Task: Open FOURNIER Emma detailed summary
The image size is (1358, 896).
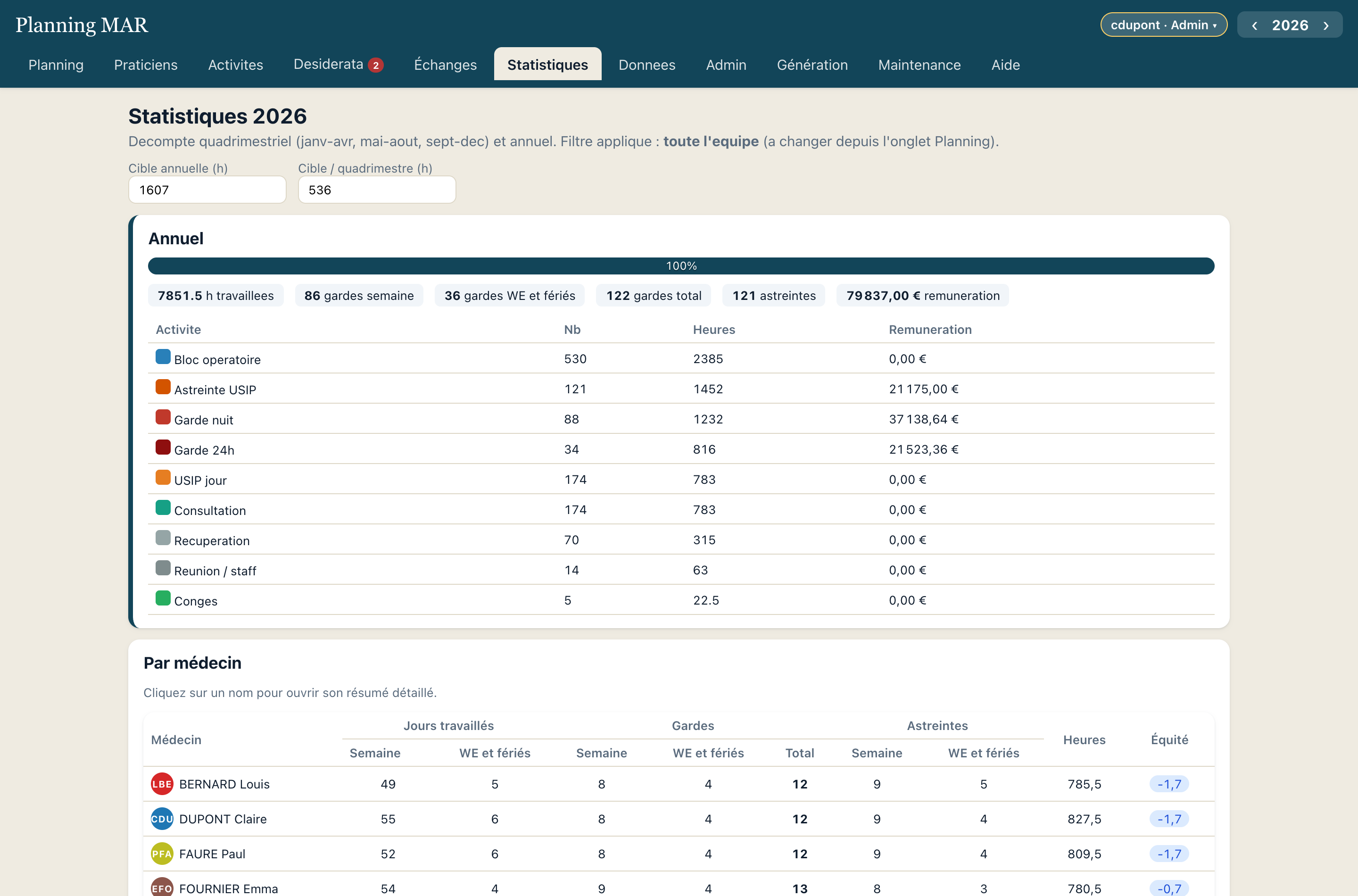Action: click(229, 888)
